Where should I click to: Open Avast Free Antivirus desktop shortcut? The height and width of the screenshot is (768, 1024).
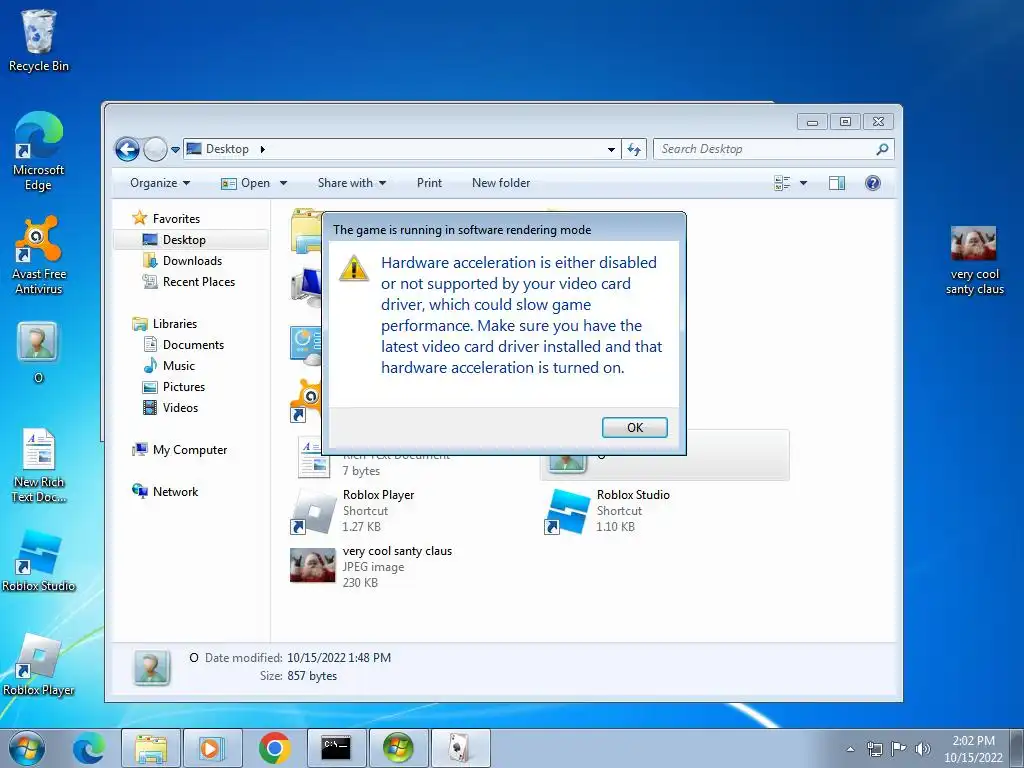point(39,255)
